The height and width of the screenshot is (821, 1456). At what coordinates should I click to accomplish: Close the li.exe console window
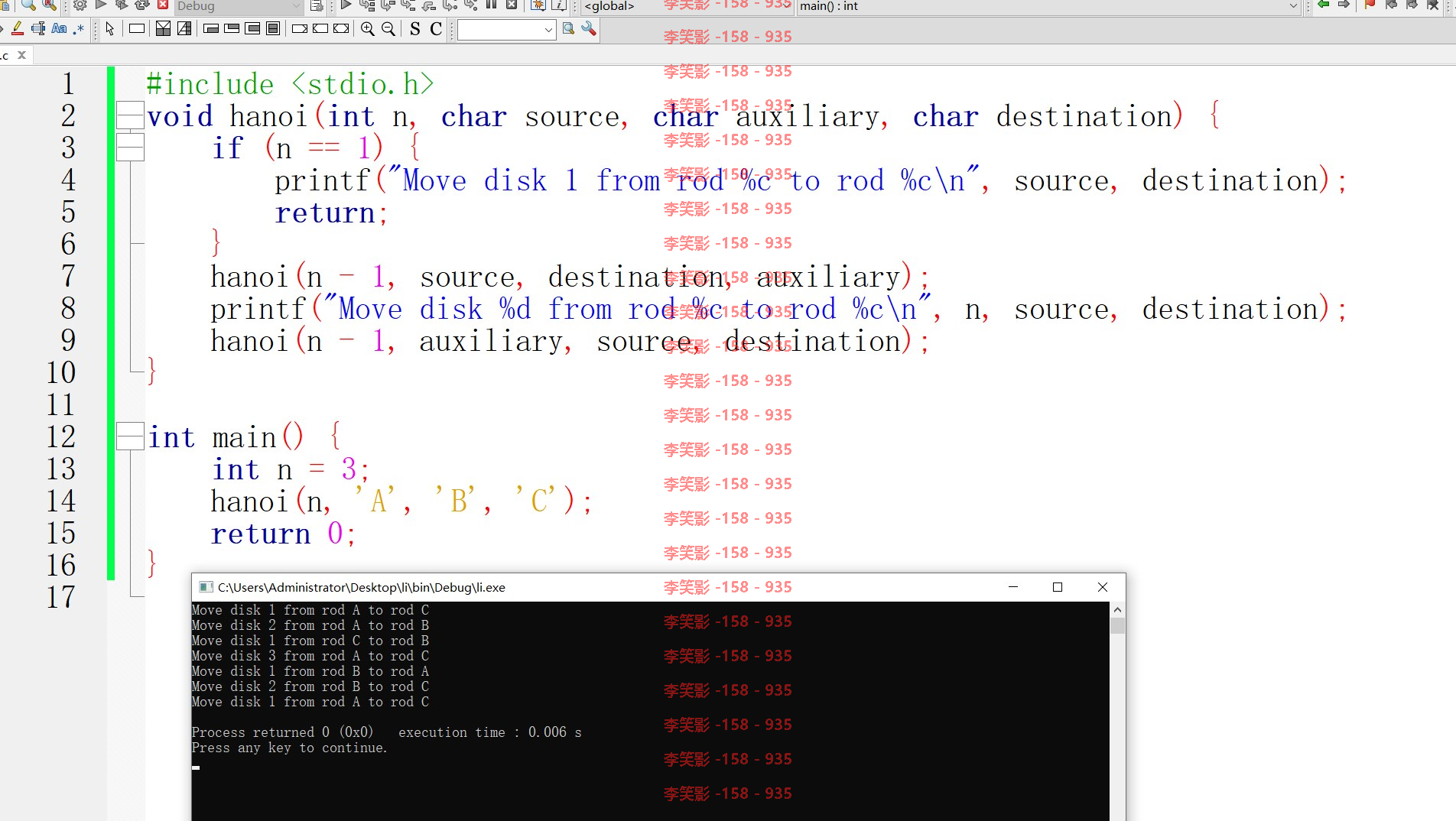tap(1103, 587)
